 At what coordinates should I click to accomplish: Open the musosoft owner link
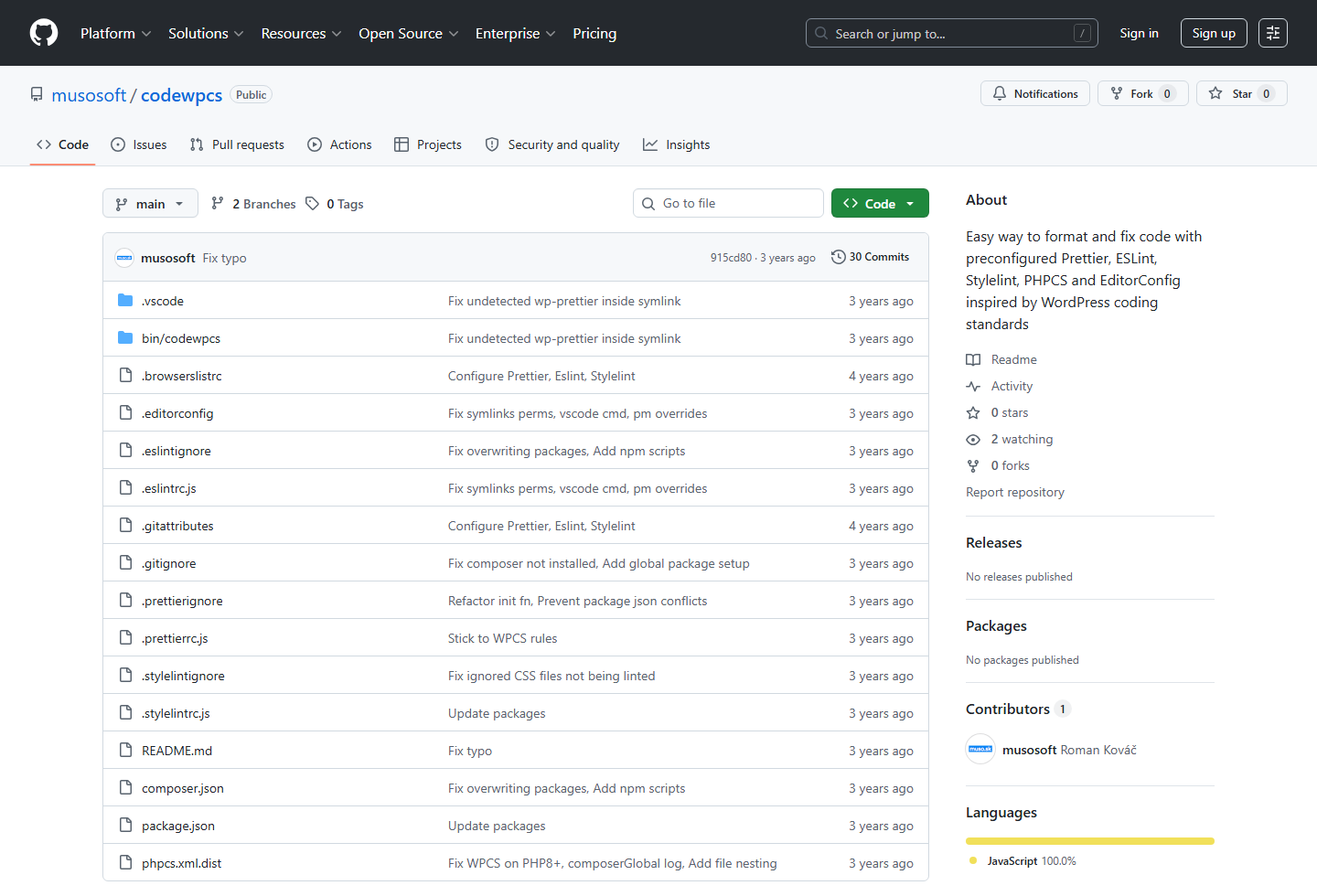click(89, 95)
